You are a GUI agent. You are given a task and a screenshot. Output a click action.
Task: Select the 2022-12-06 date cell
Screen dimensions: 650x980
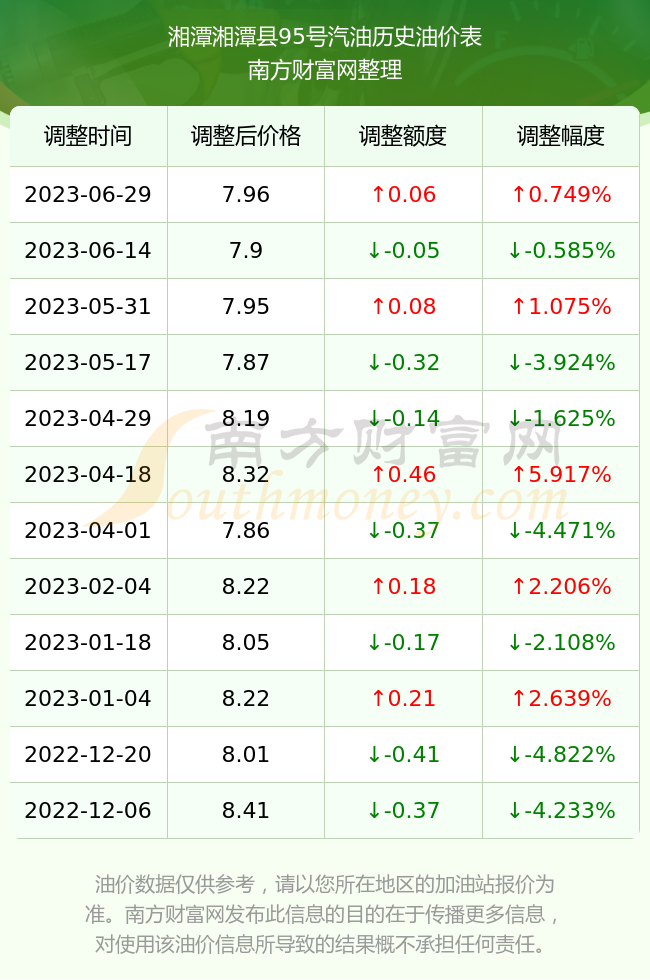tap(88, 811)
